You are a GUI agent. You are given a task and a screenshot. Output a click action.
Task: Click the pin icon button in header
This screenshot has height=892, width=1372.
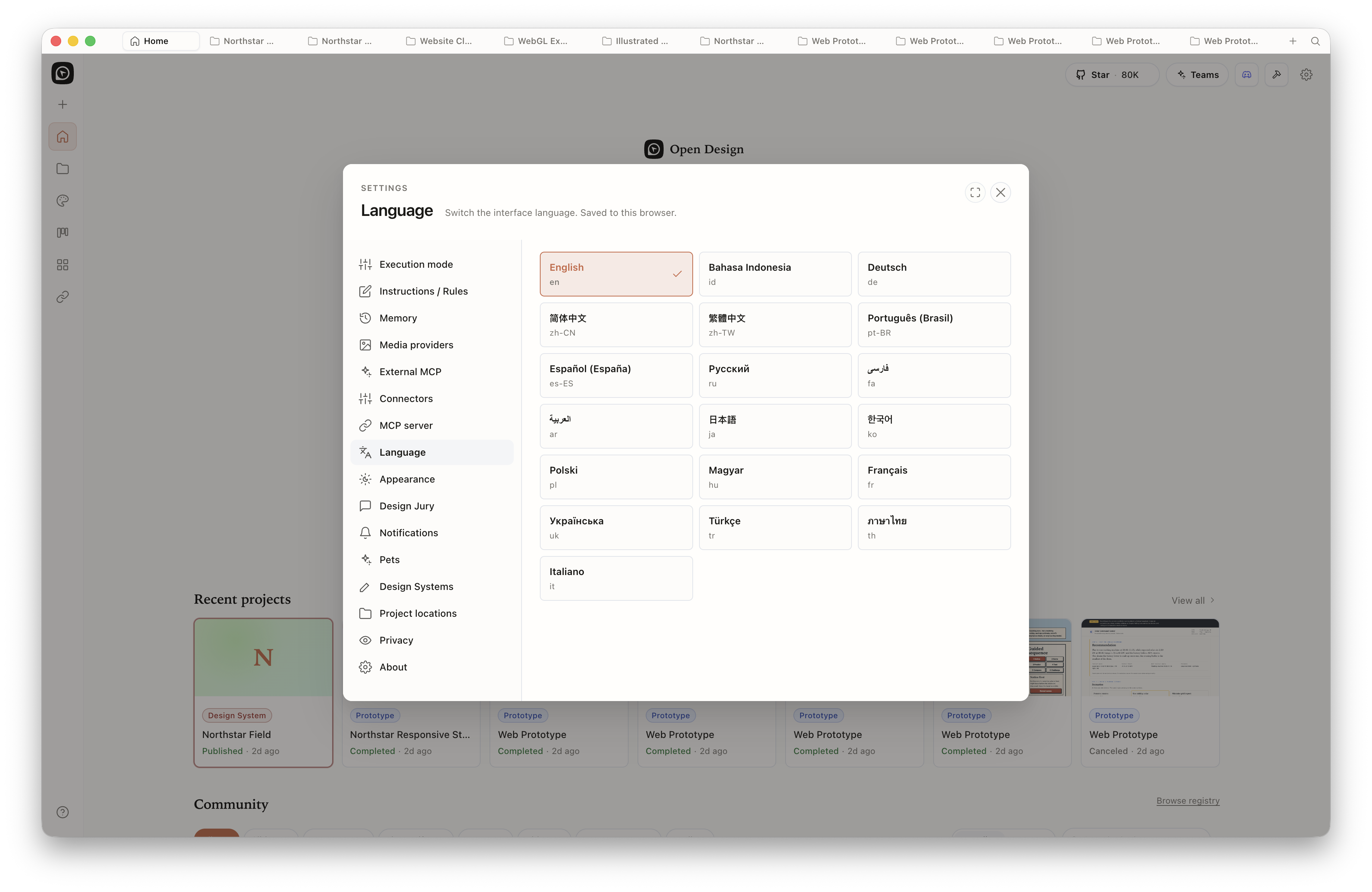(x=1276, y=75)
